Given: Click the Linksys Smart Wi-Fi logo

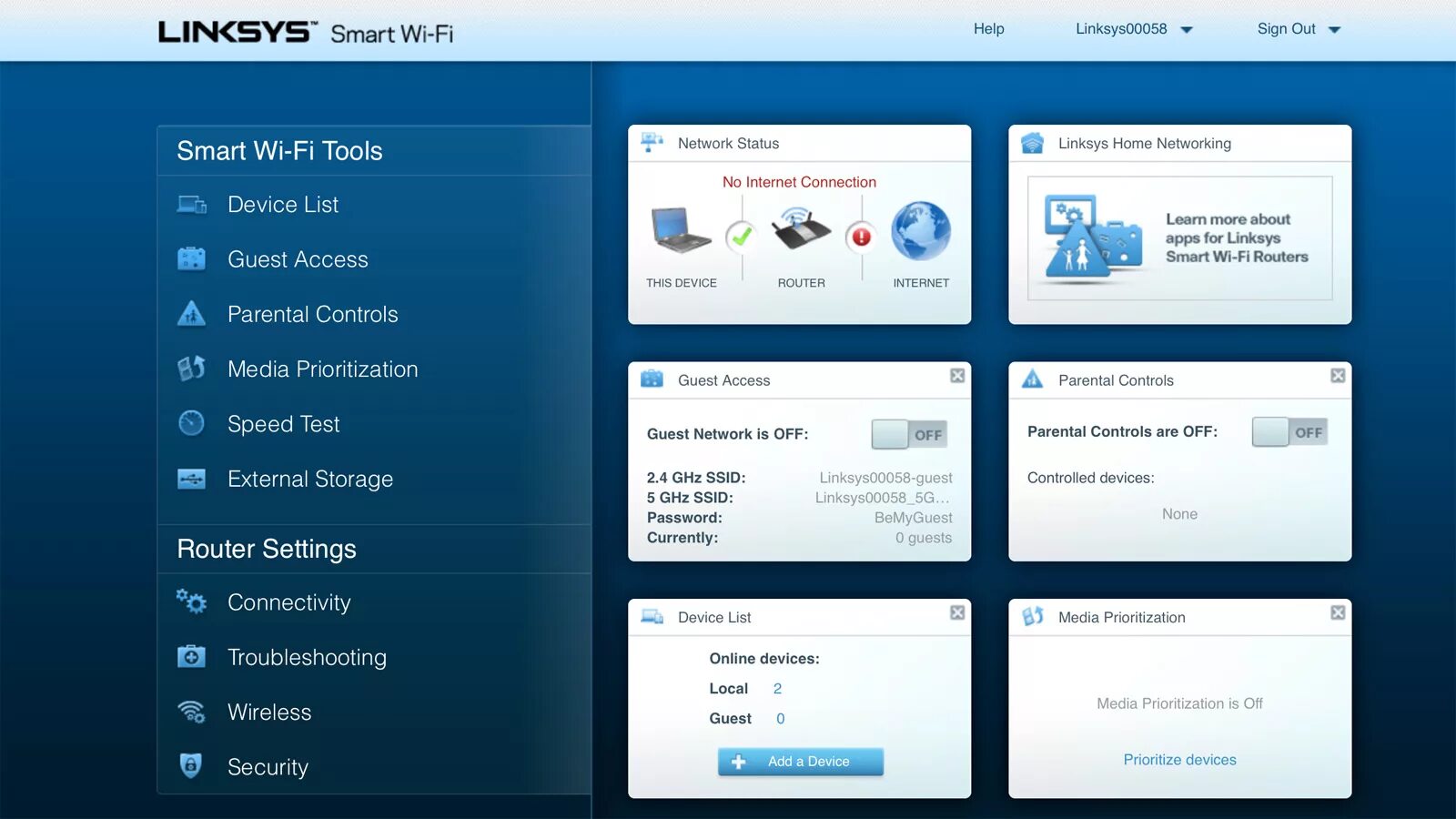Looking at the screenshot, I should tap(306, 33).
